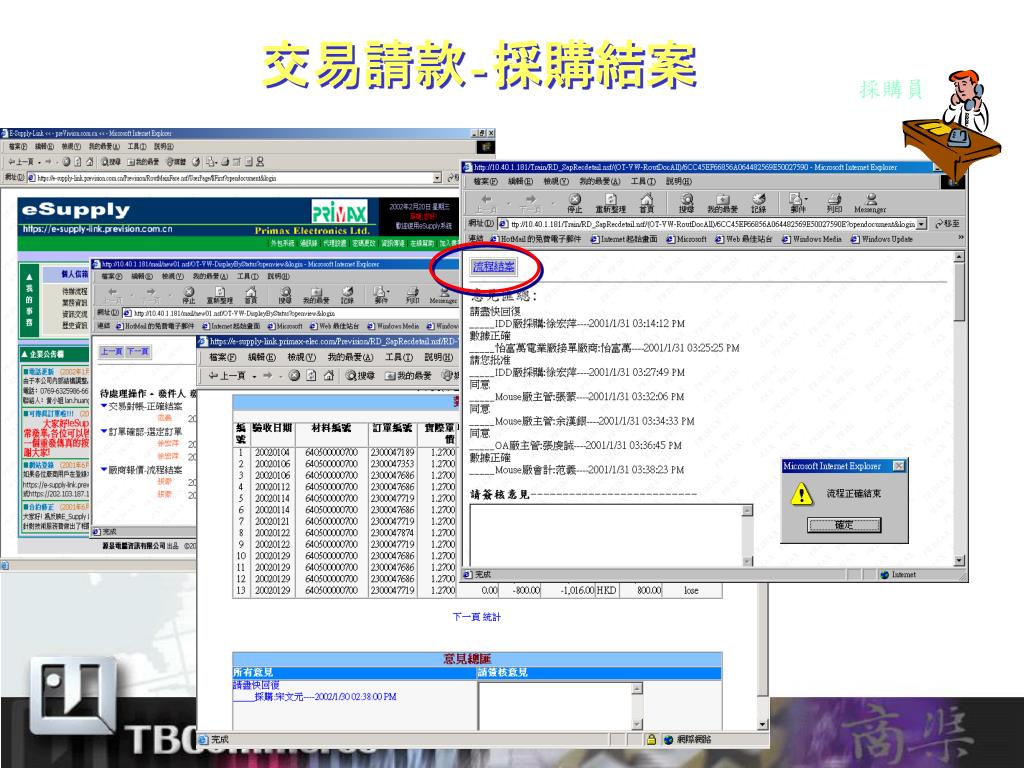Open Windows Update link in the RD_SapRecdetail front window
This screenshot has height=768, width=1024.
coord(882,239)
